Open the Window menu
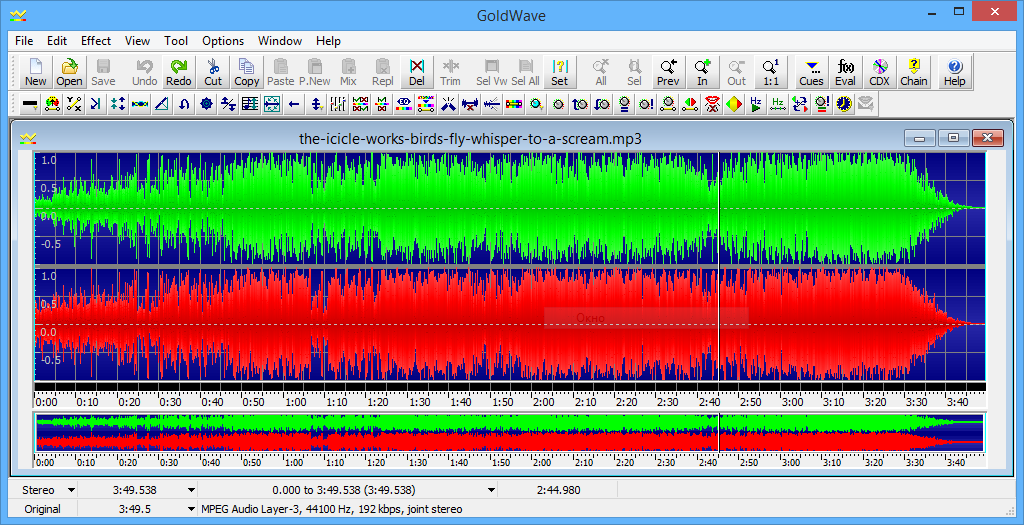Screen dimensions: 1024x525 [280, 40]
